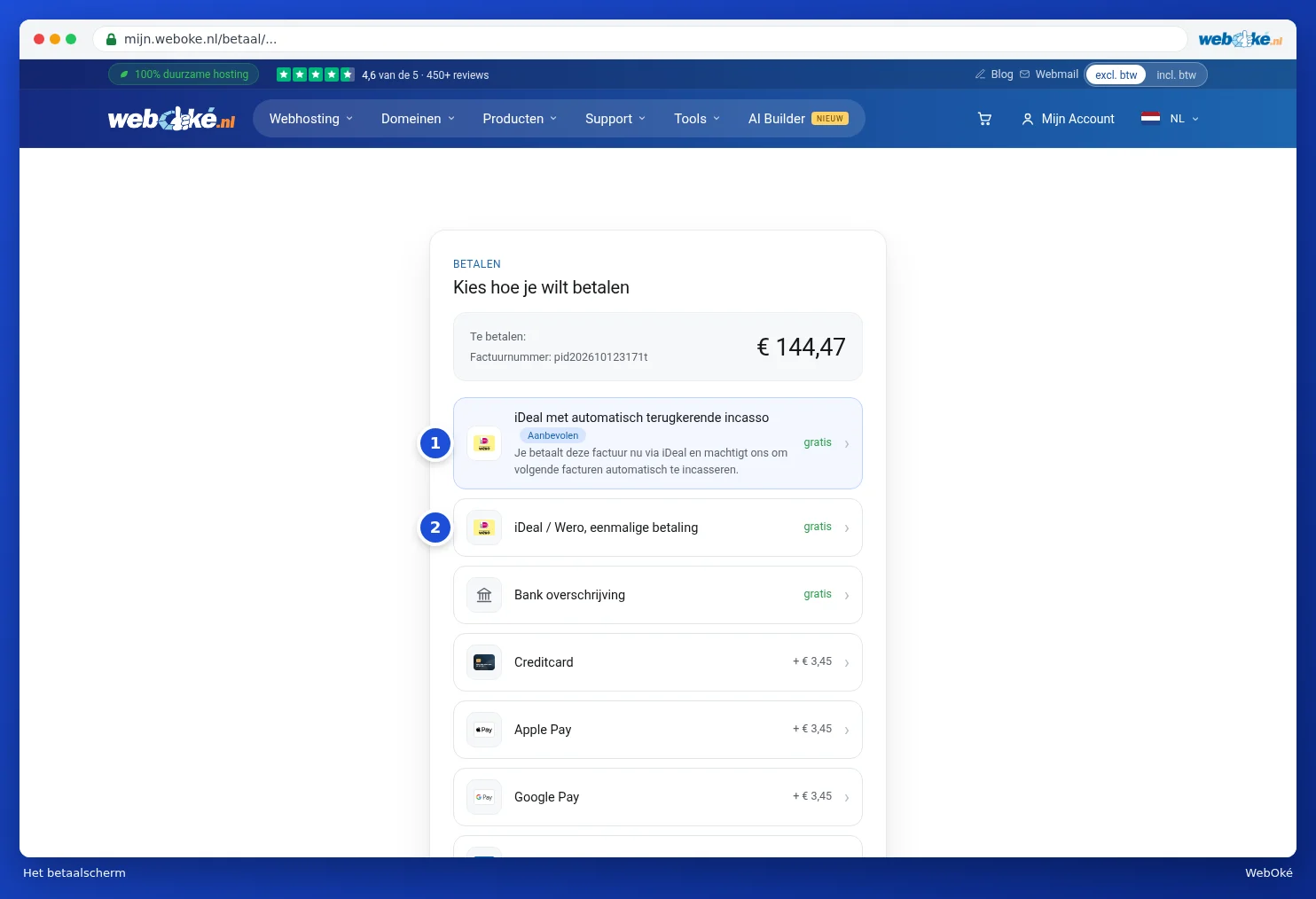Expand the Producten menu
This screenshot has width=1316, height=899.
[520, 119]
